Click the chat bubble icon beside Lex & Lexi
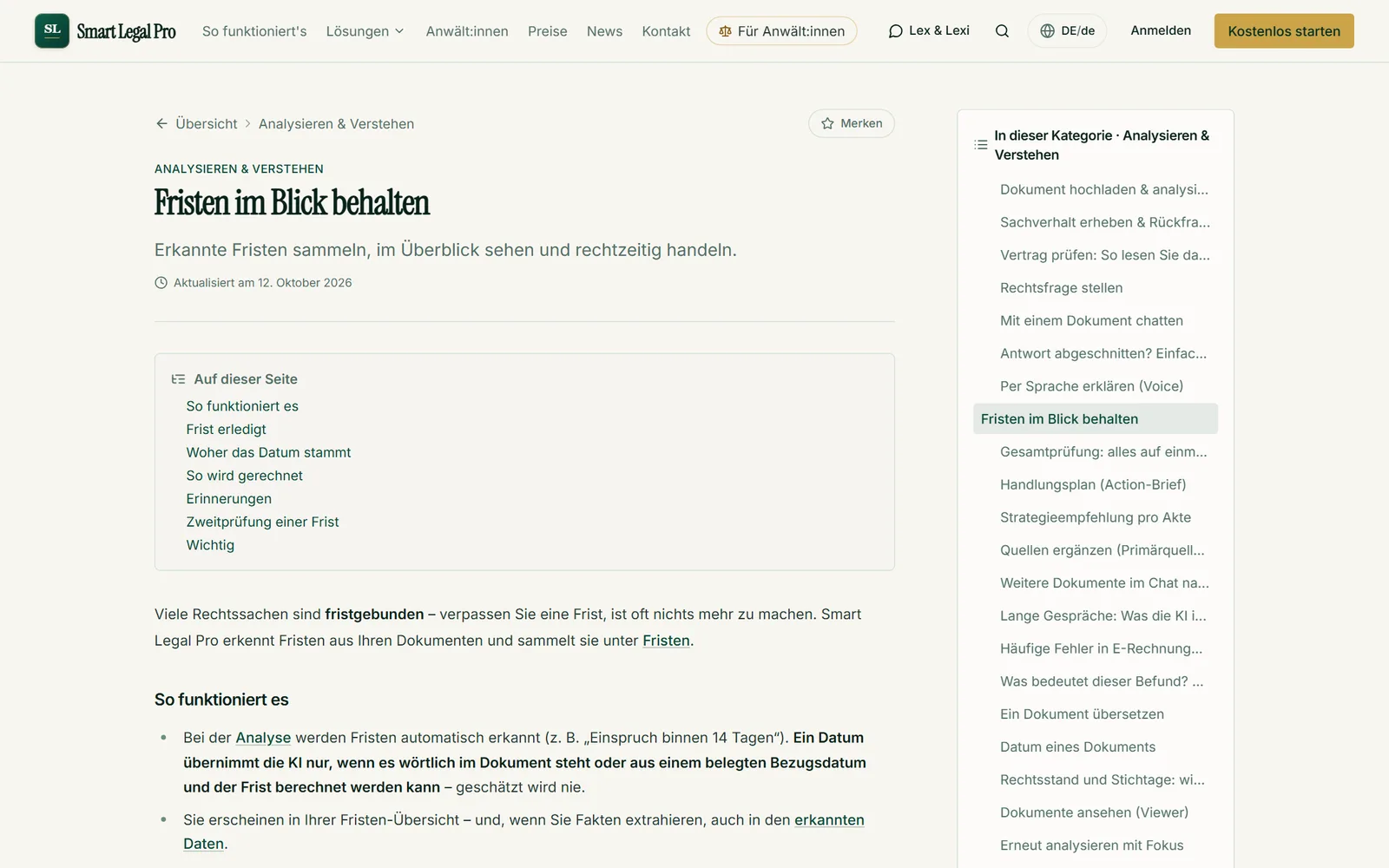The height and width of the screenshot is (868, 1389). click(x=896, y=31)
